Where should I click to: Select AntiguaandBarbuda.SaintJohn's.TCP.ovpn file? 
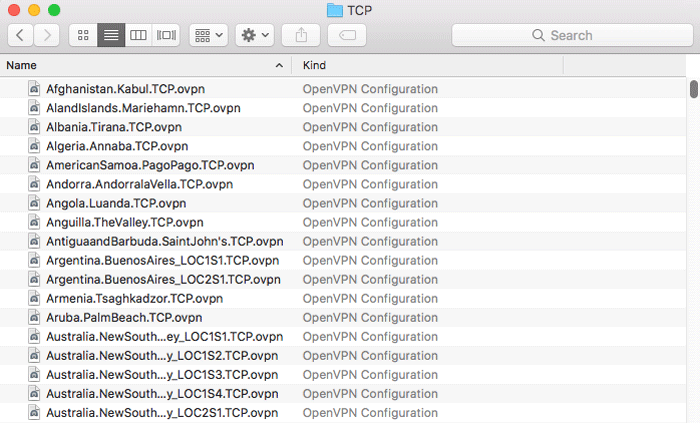(165, 241)
